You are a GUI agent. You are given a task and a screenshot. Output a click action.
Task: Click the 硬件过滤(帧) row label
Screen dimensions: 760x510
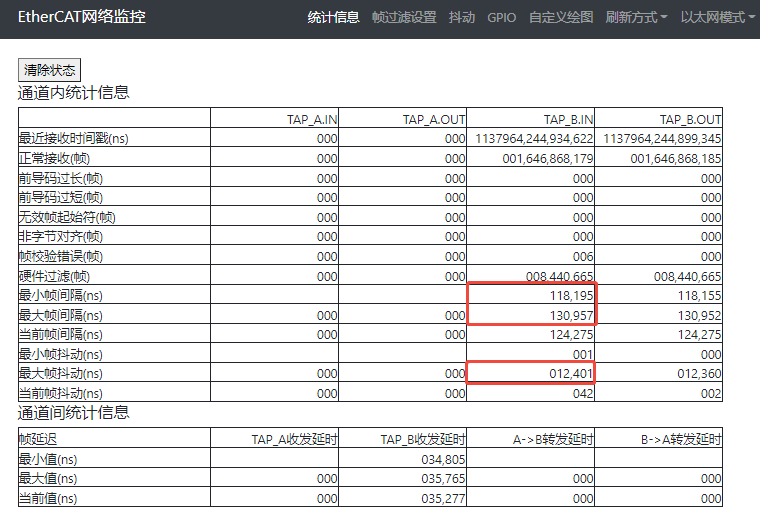point(54,276)
